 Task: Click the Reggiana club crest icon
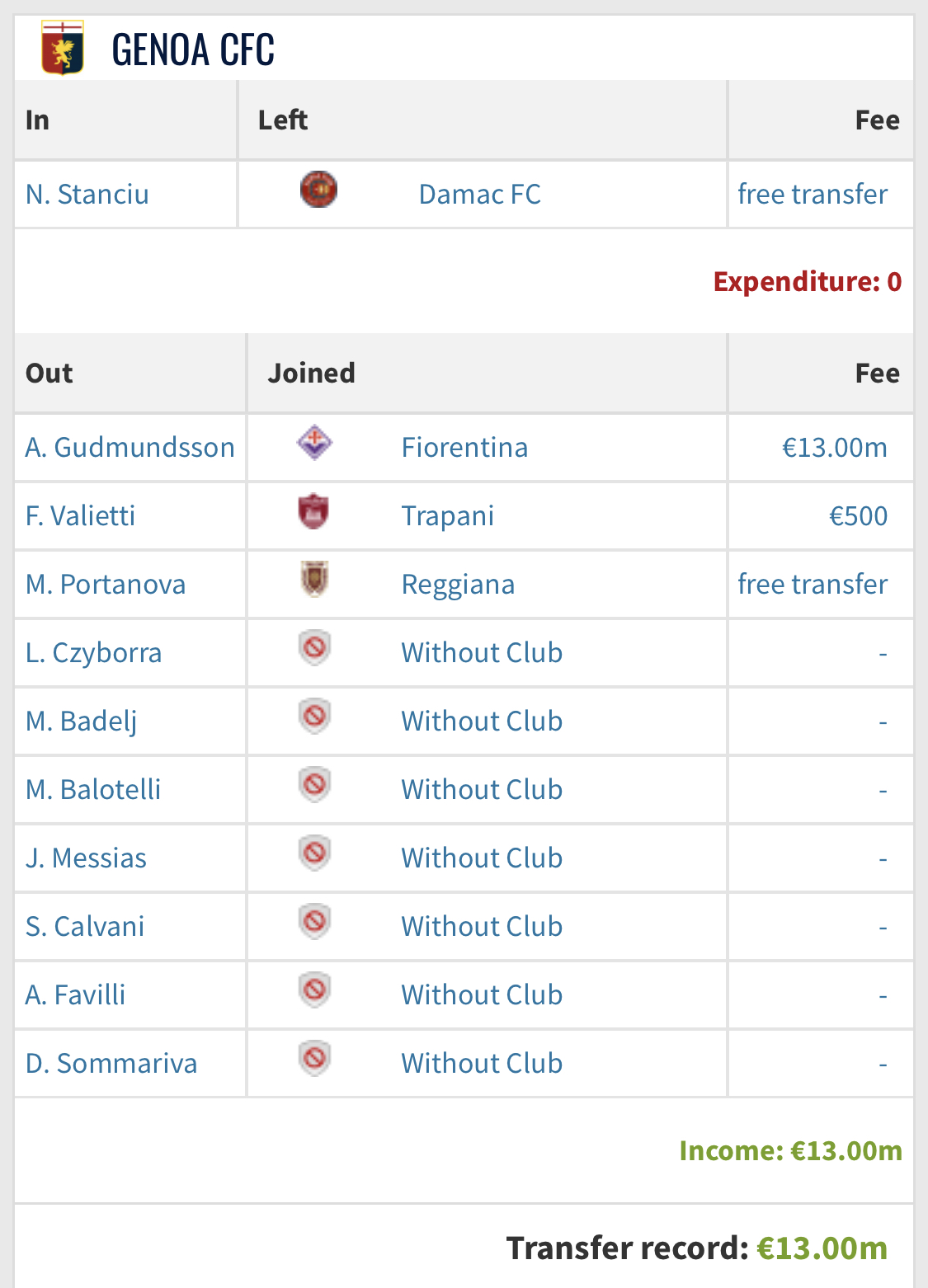coord(314,580)
